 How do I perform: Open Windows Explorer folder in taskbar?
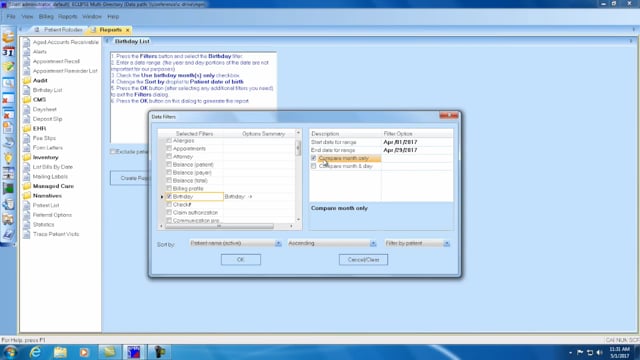(x=60, y=352)
